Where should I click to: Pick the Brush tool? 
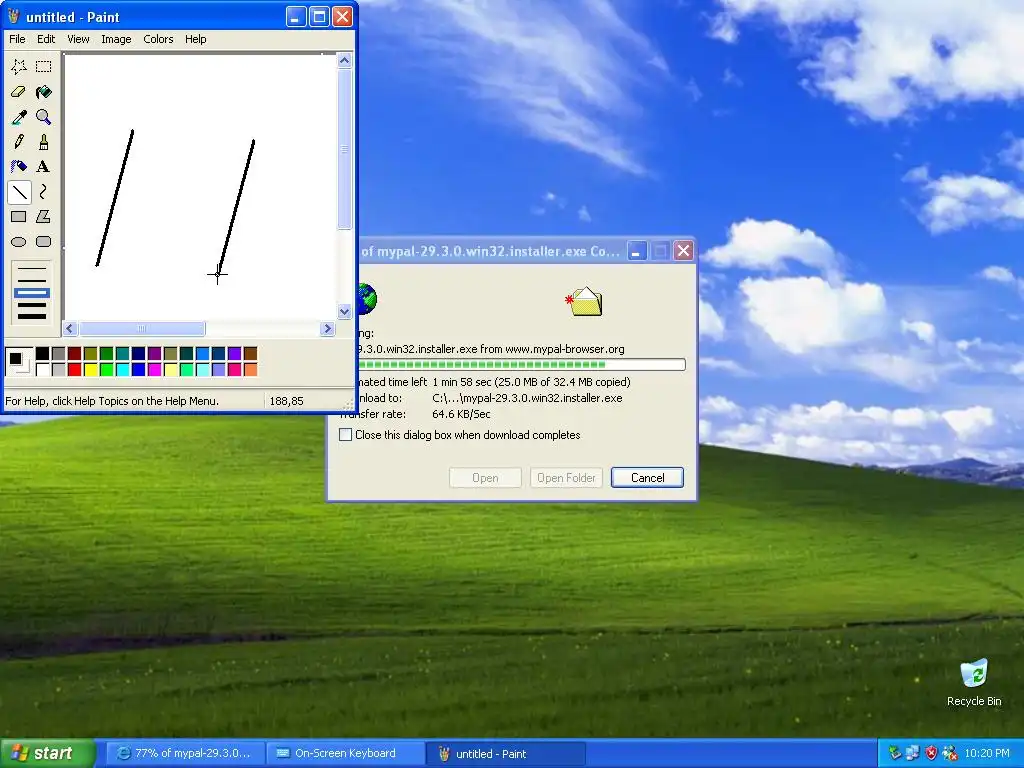tap(44, 142)
